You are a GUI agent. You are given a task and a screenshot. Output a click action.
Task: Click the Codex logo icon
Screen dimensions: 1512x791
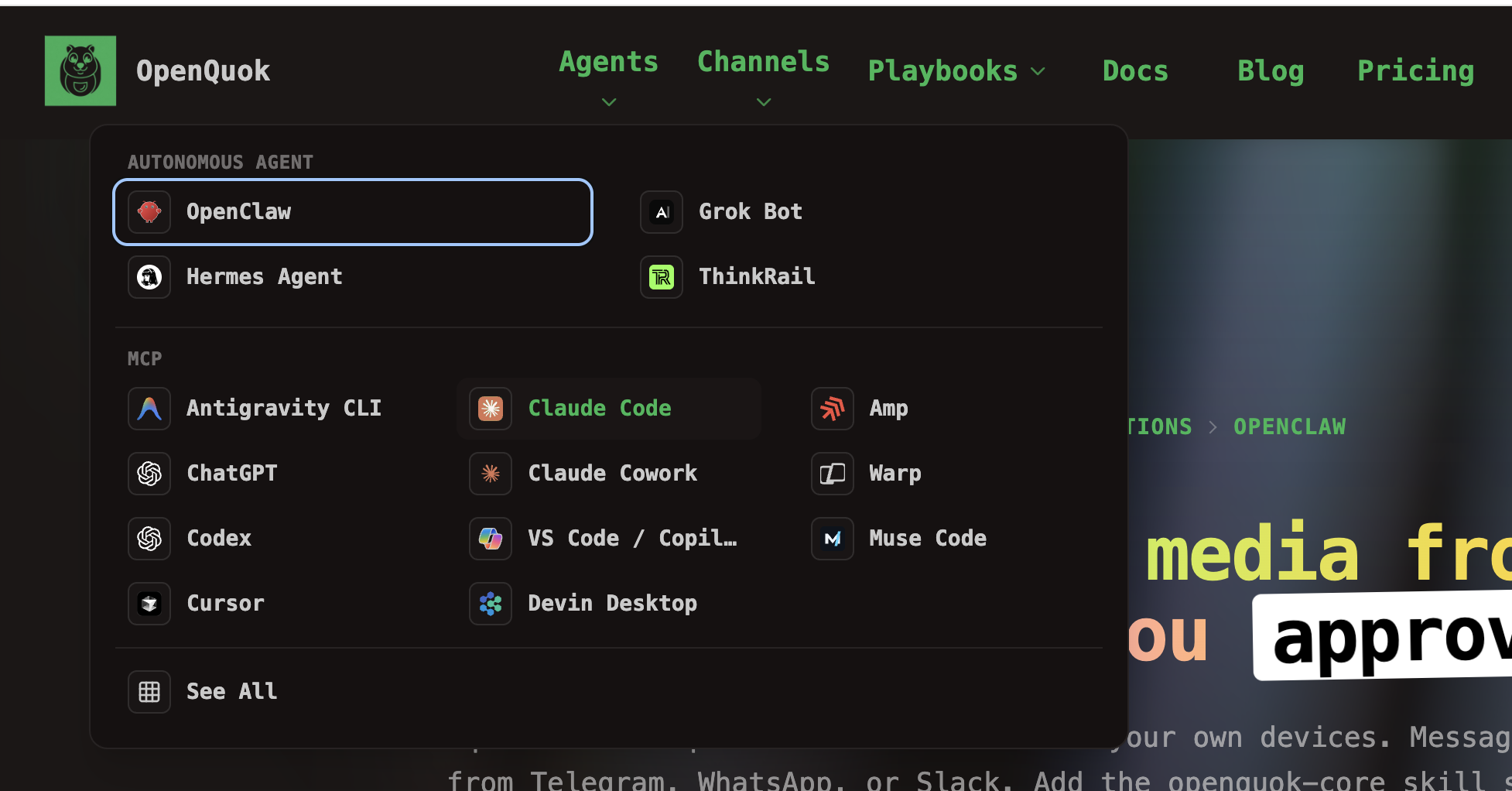tap(149, 539)
